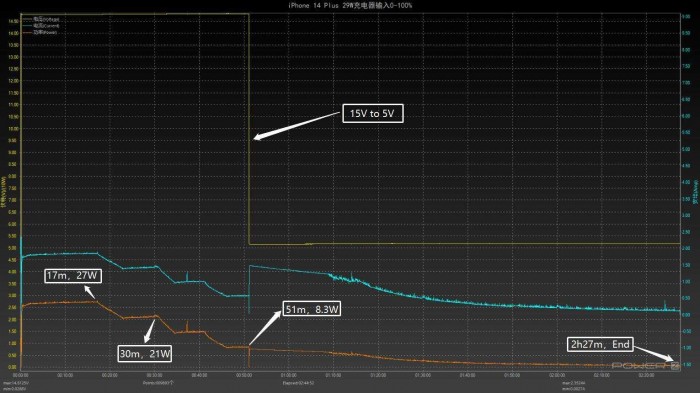Click the max voltage readout bottom left
The image size is (700, 393).
coord(16,383)
